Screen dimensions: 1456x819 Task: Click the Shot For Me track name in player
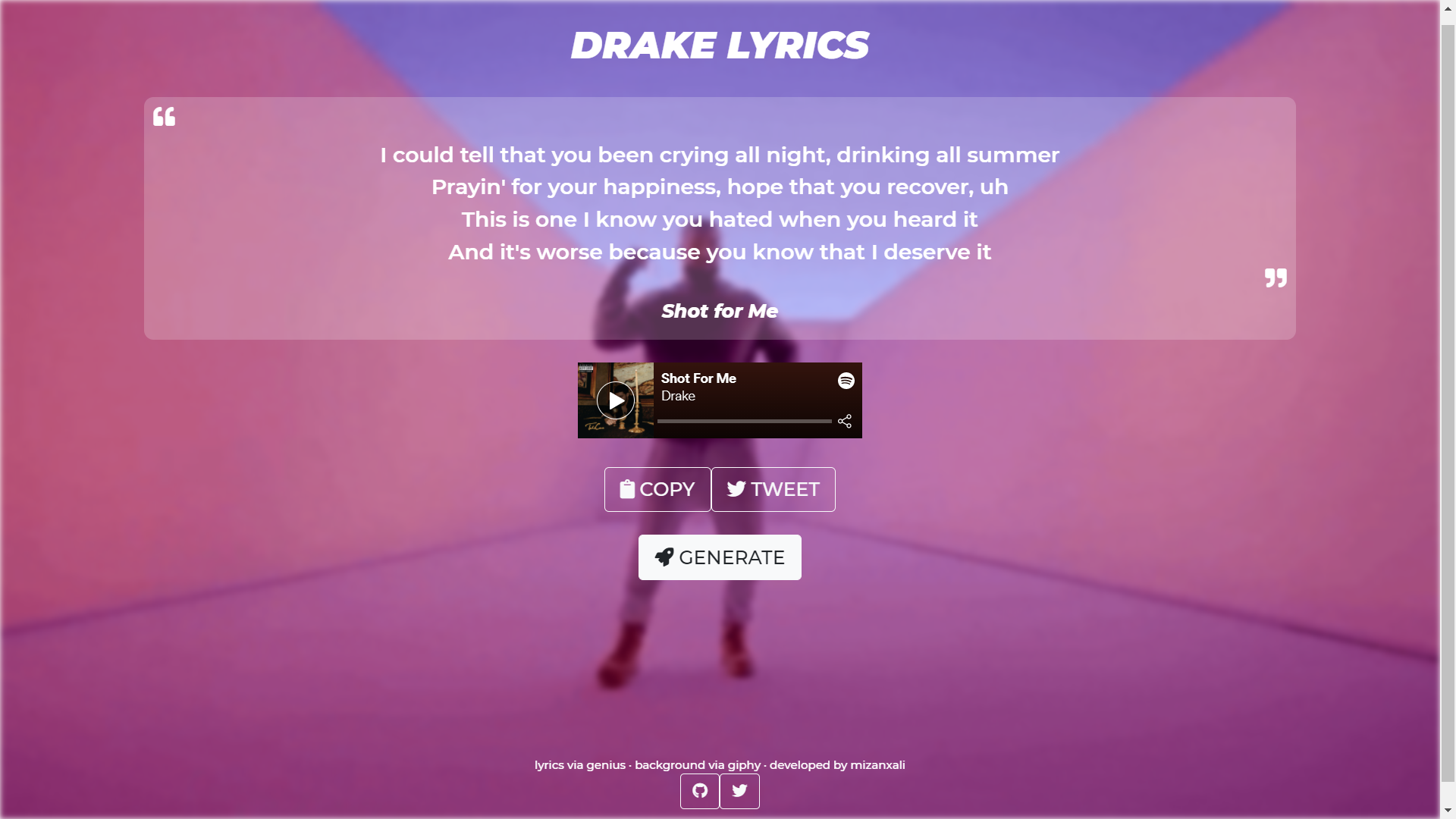(x=698, y=378)
